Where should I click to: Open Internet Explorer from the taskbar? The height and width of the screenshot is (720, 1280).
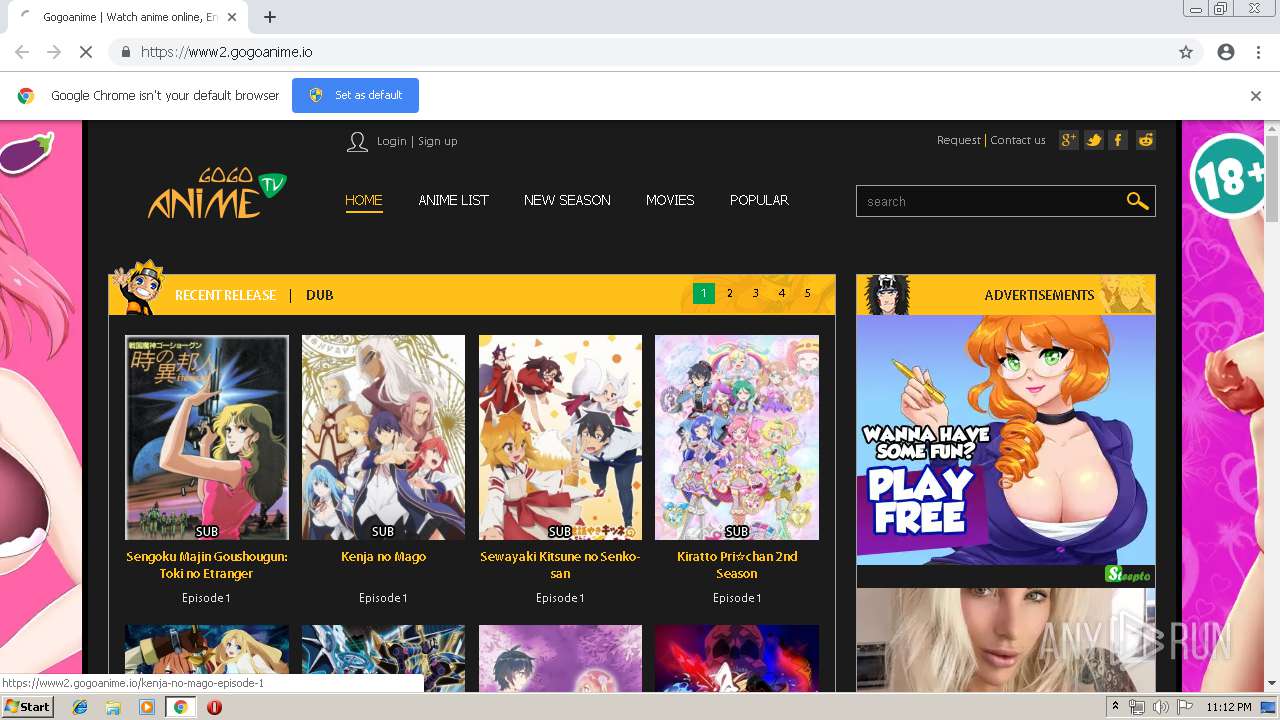80,707
